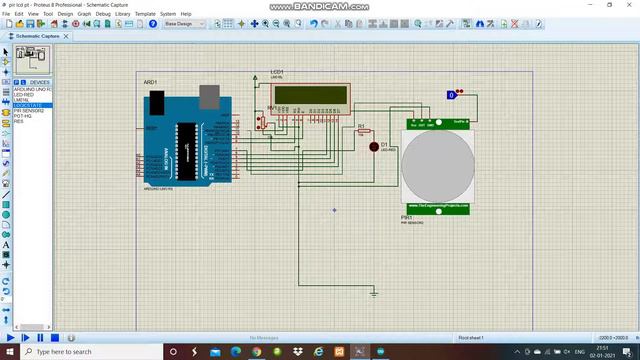Select LOGICSTATE in devices list
The height and width of the screenshot is (360, 640).
pos(32,105)
